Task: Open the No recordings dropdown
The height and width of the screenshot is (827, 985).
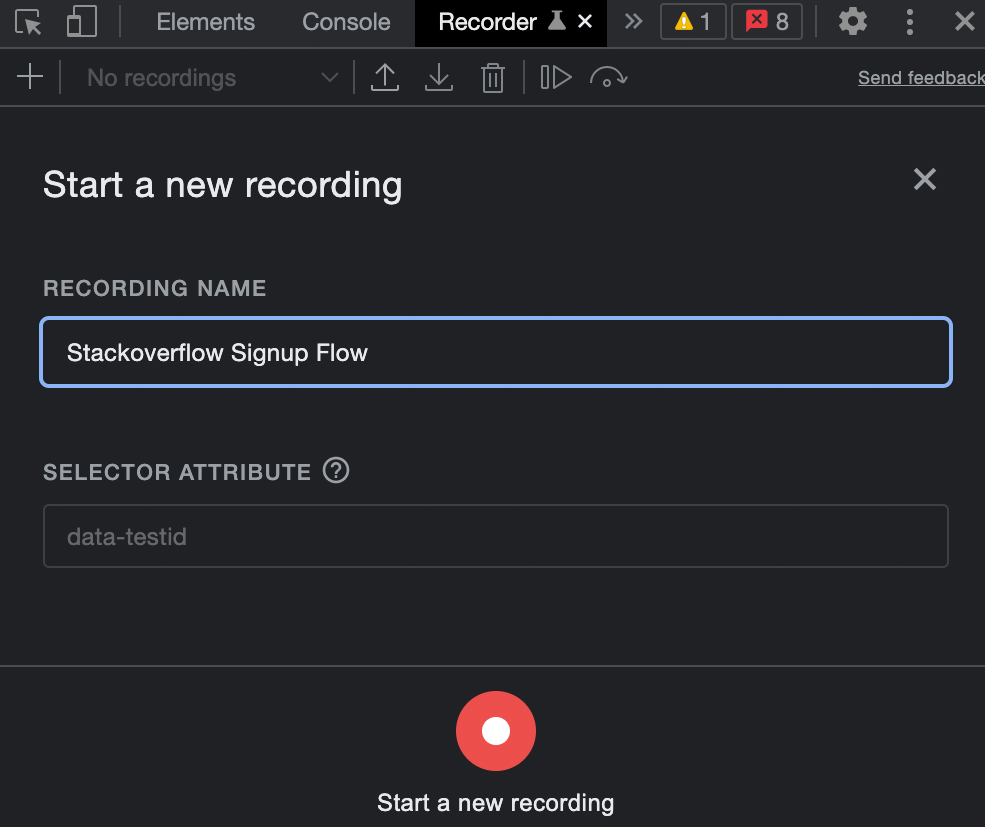Action: (x=212, y=78)
